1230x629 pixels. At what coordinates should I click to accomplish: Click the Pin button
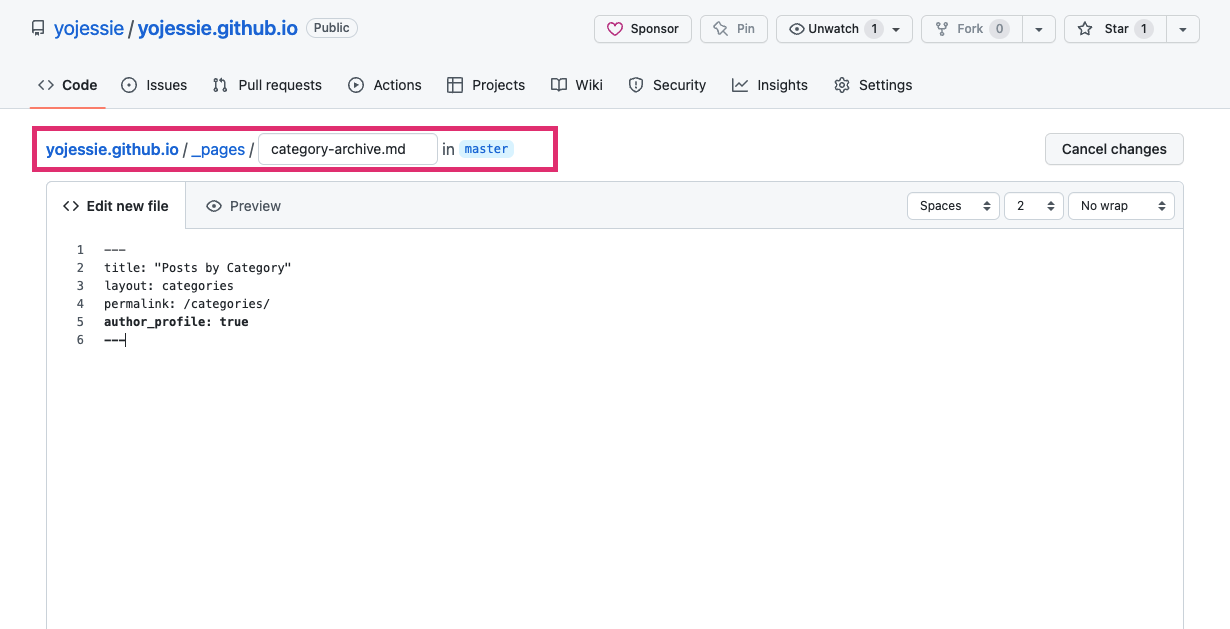click(734, 29)
